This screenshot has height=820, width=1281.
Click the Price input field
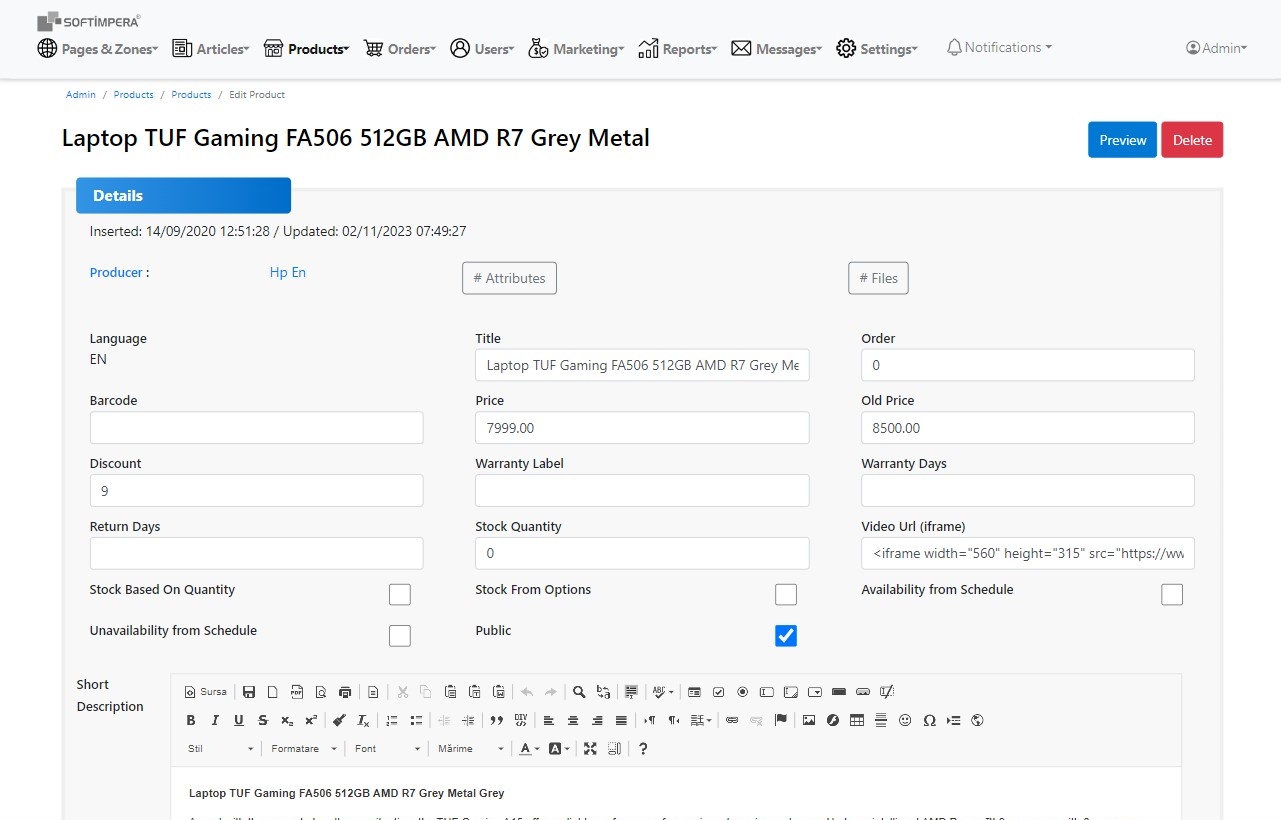[x=642, y=428]
